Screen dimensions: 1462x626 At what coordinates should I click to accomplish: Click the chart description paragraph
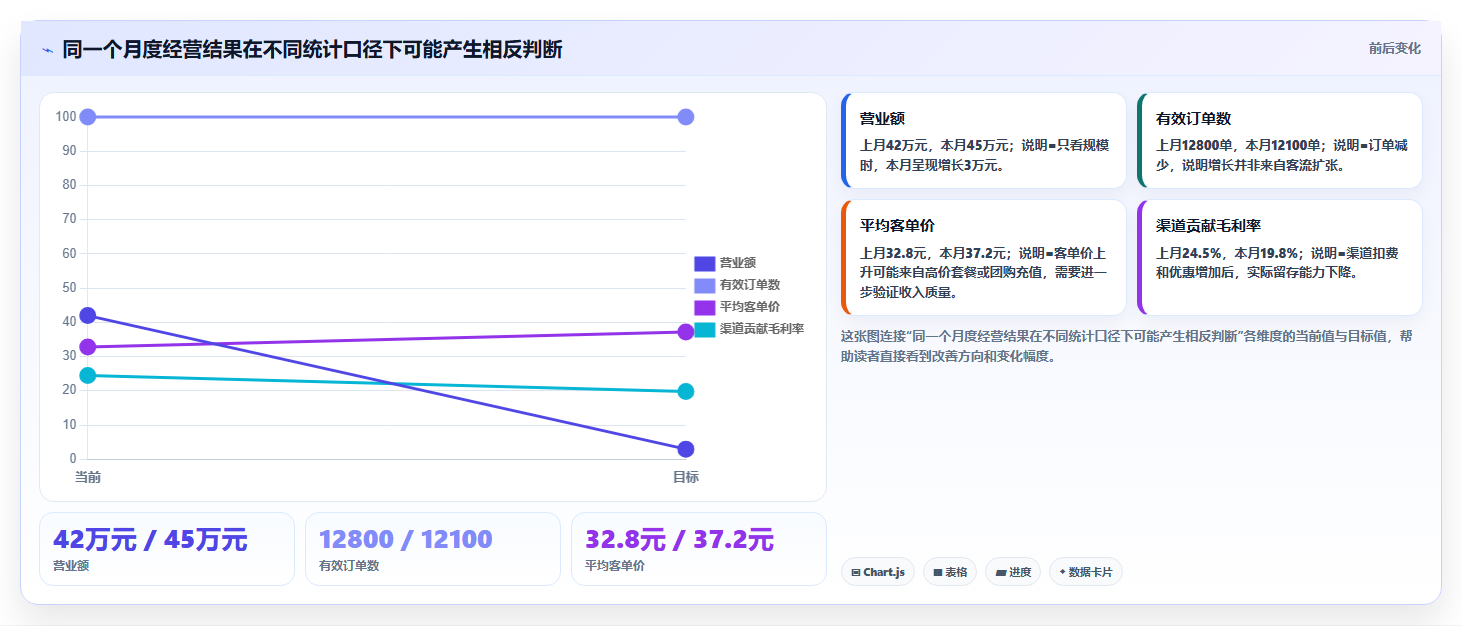coord(1126,346)
